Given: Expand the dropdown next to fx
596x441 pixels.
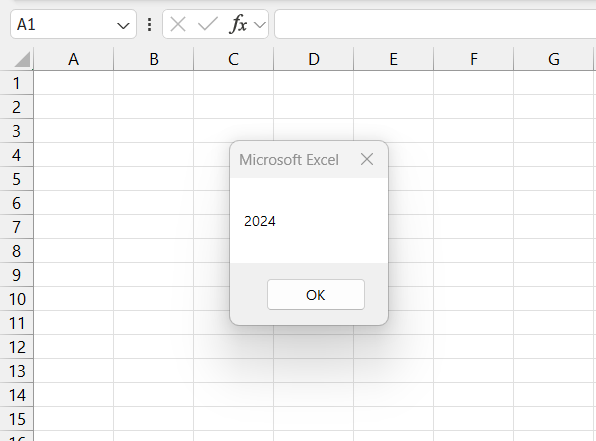Looking at the screenshot, I should 260,25.
